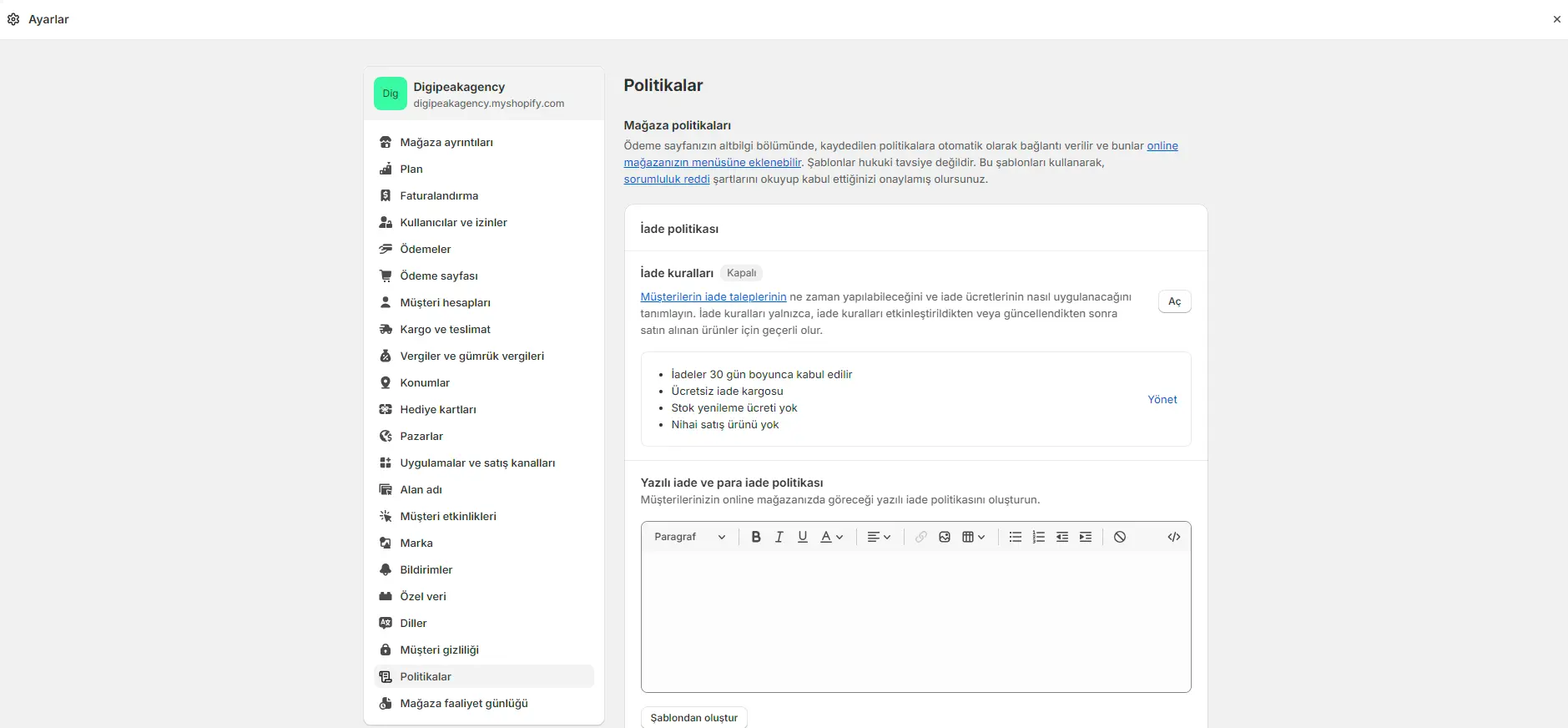Click the Vergiler ve gümrük vergileri icon

point(386,356)
